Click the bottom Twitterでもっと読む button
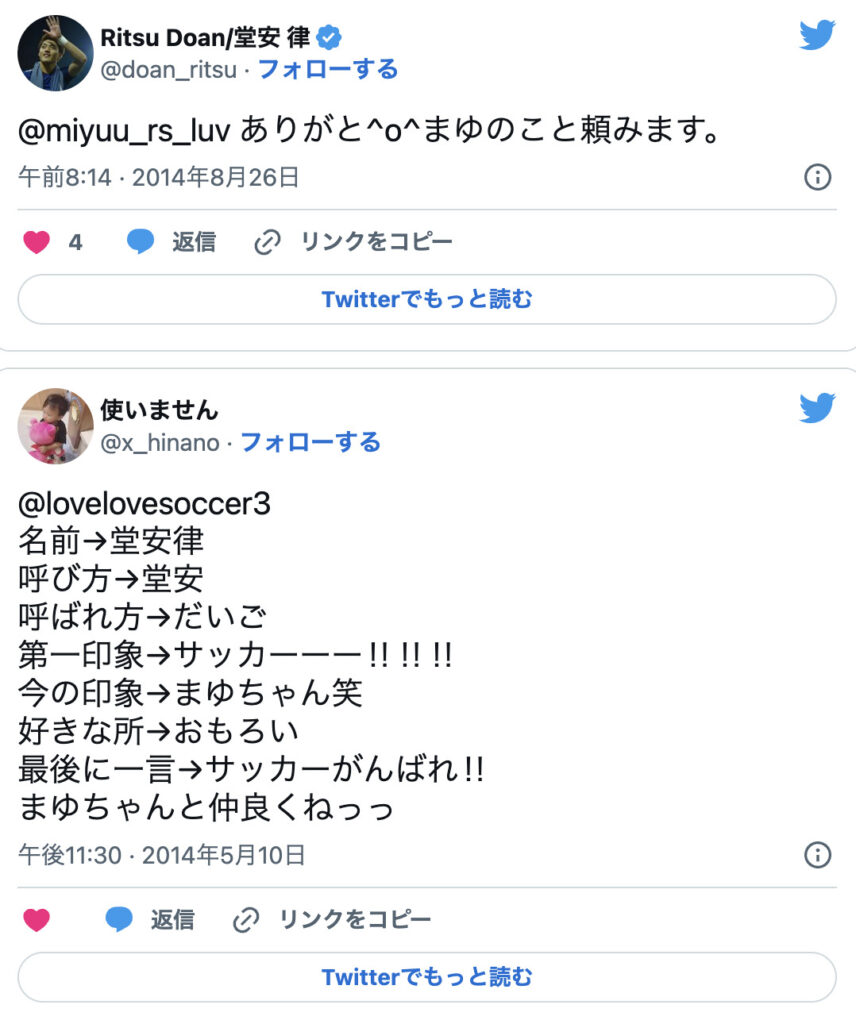This screenshot has width=856, height=1024. tap(427, 977)
